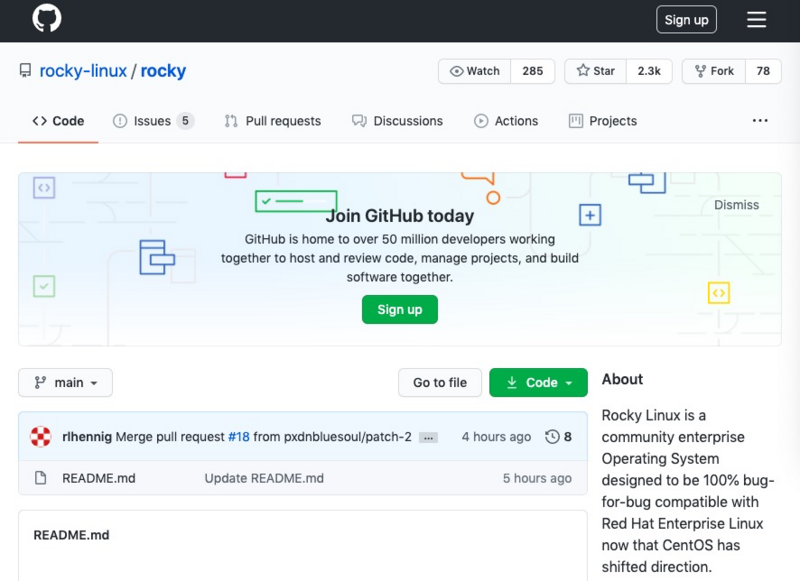Screen dimensions: 800x581
Task: Open the Pull requests tab
Action: coord(273,121)
